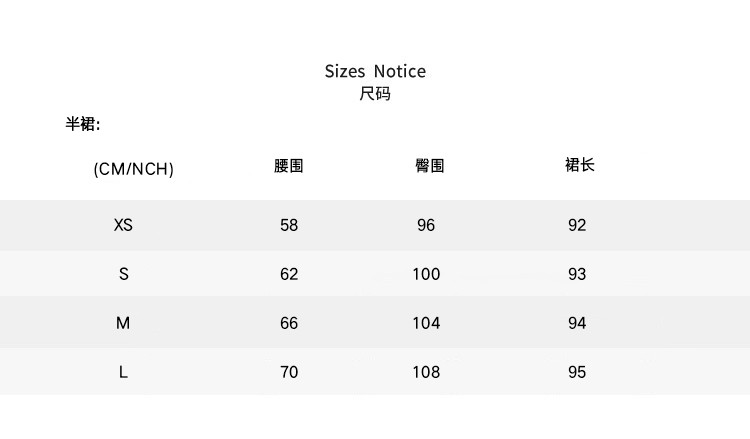Click the (CM/NCH) unit header
Viewport: 750px width, 439px height.
tap(133, 169)
